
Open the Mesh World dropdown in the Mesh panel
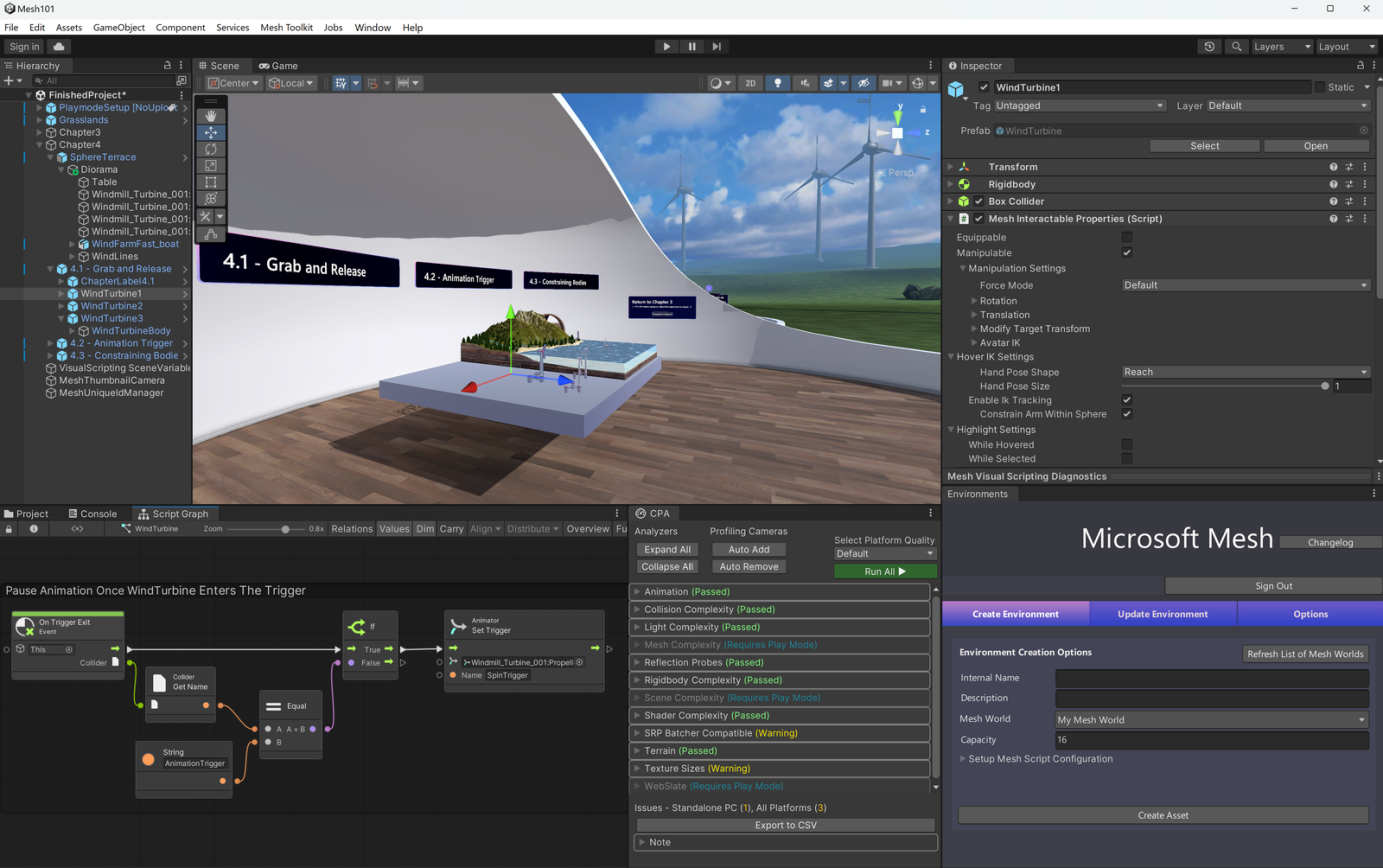click(1211, 717)
